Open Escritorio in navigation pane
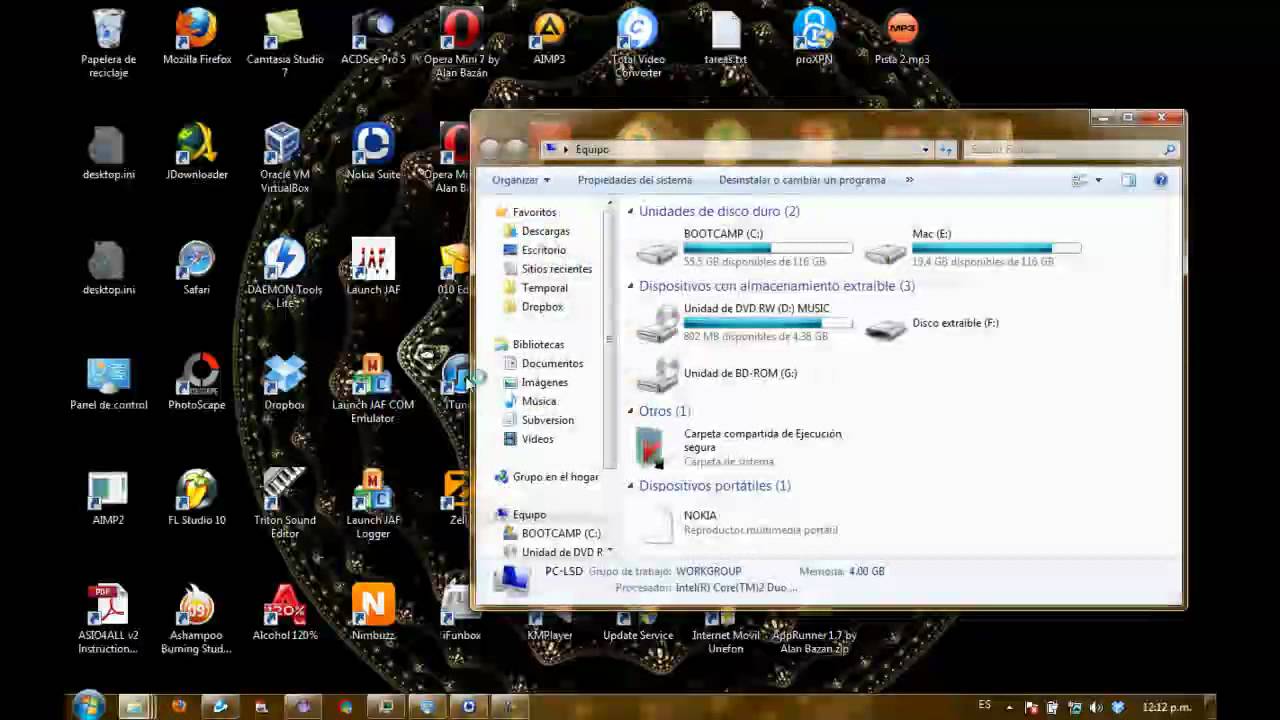The image size is (1280, 720). coord(534,250)
